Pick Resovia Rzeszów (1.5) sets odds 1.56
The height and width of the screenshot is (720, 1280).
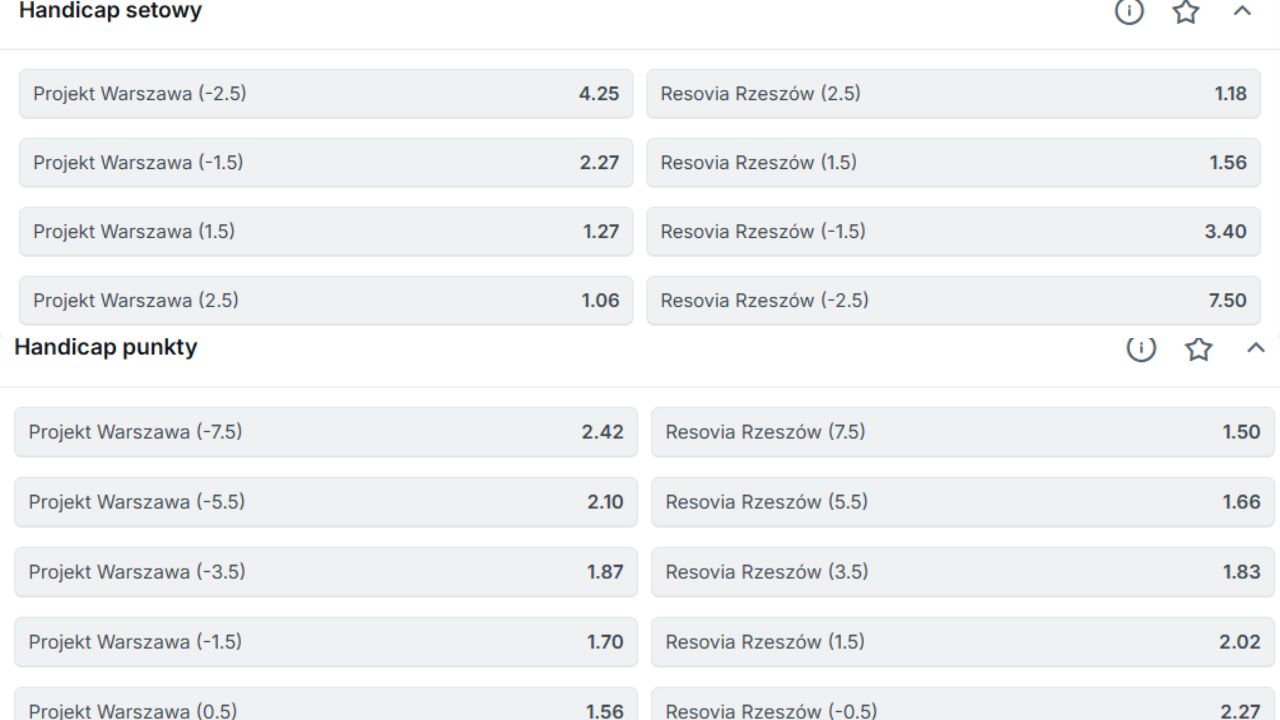(x=953, y=163)
